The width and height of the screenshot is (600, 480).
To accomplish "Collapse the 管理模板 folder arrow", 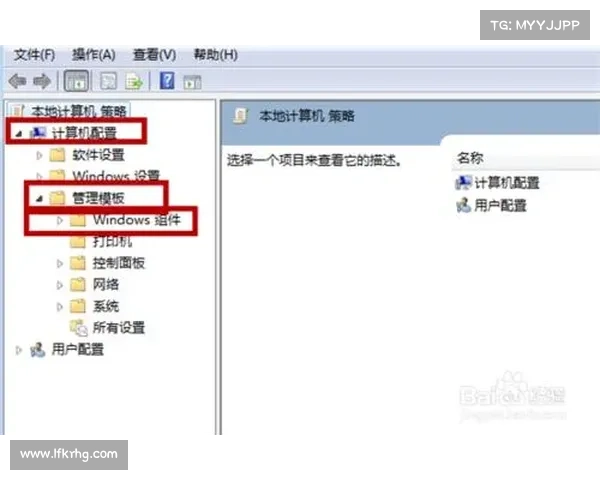I will (x=39, y=198).
